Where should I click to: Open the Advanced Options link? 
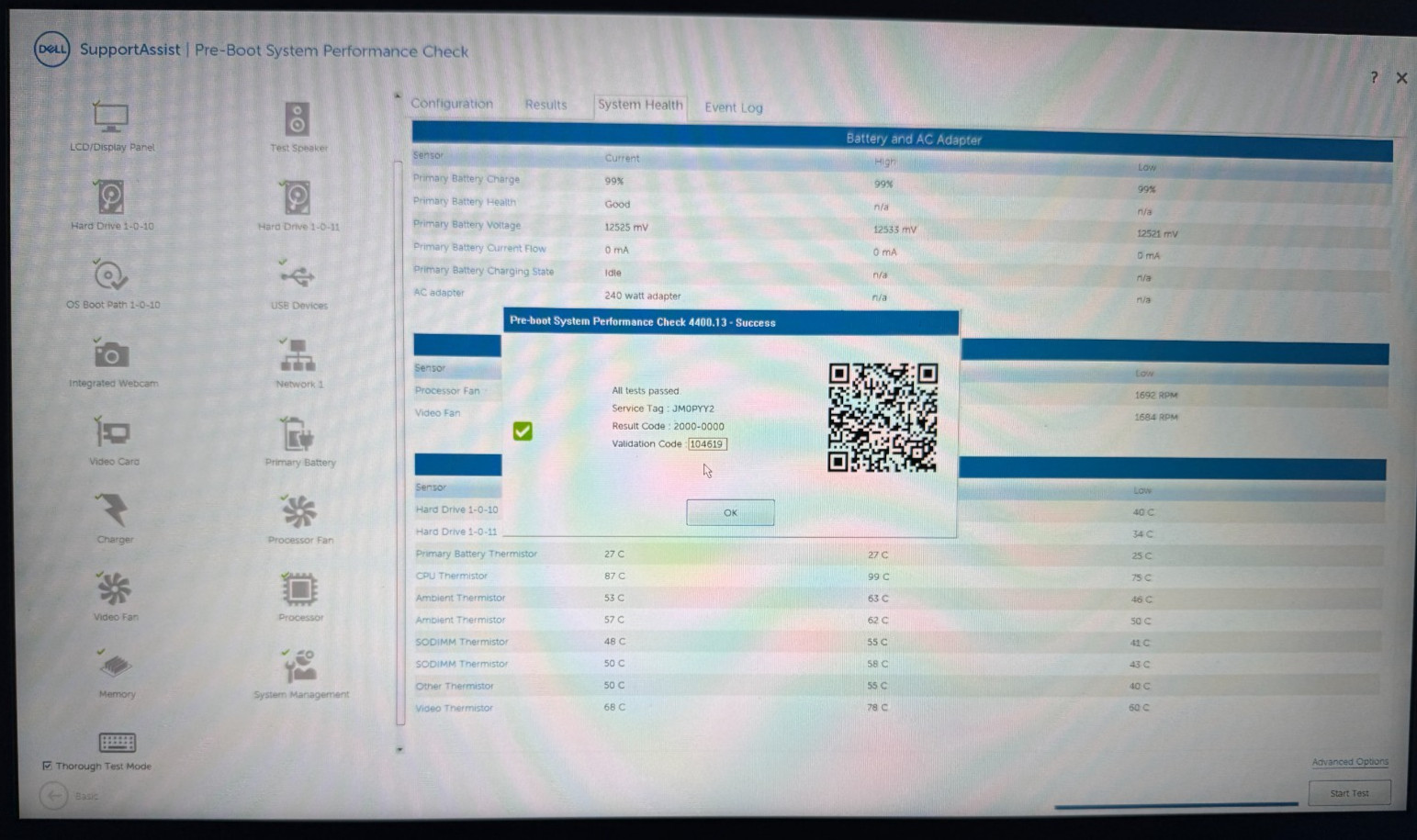click(x=1349, y=762)
